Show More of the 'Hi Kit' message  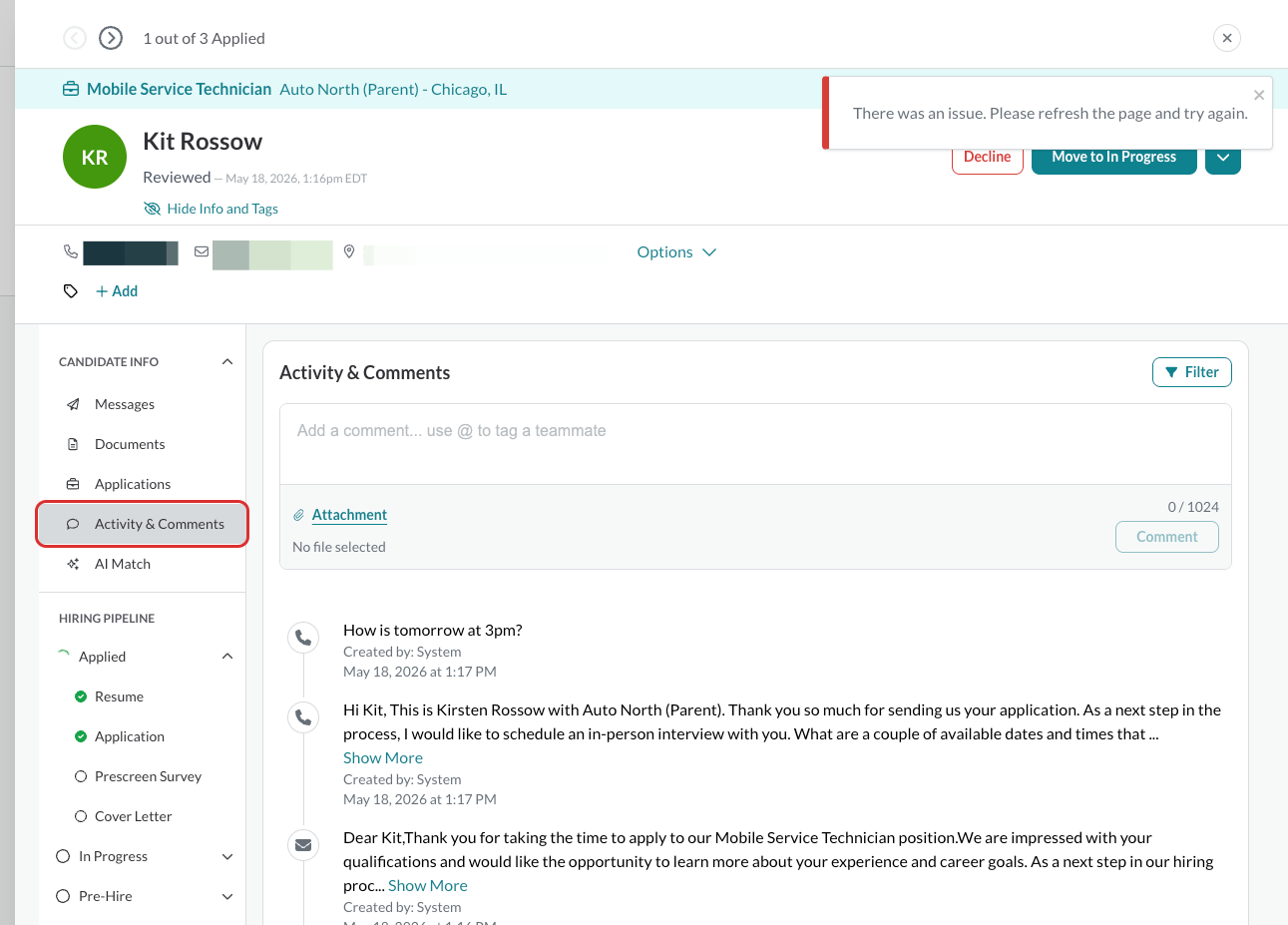(x=383, y=757)
